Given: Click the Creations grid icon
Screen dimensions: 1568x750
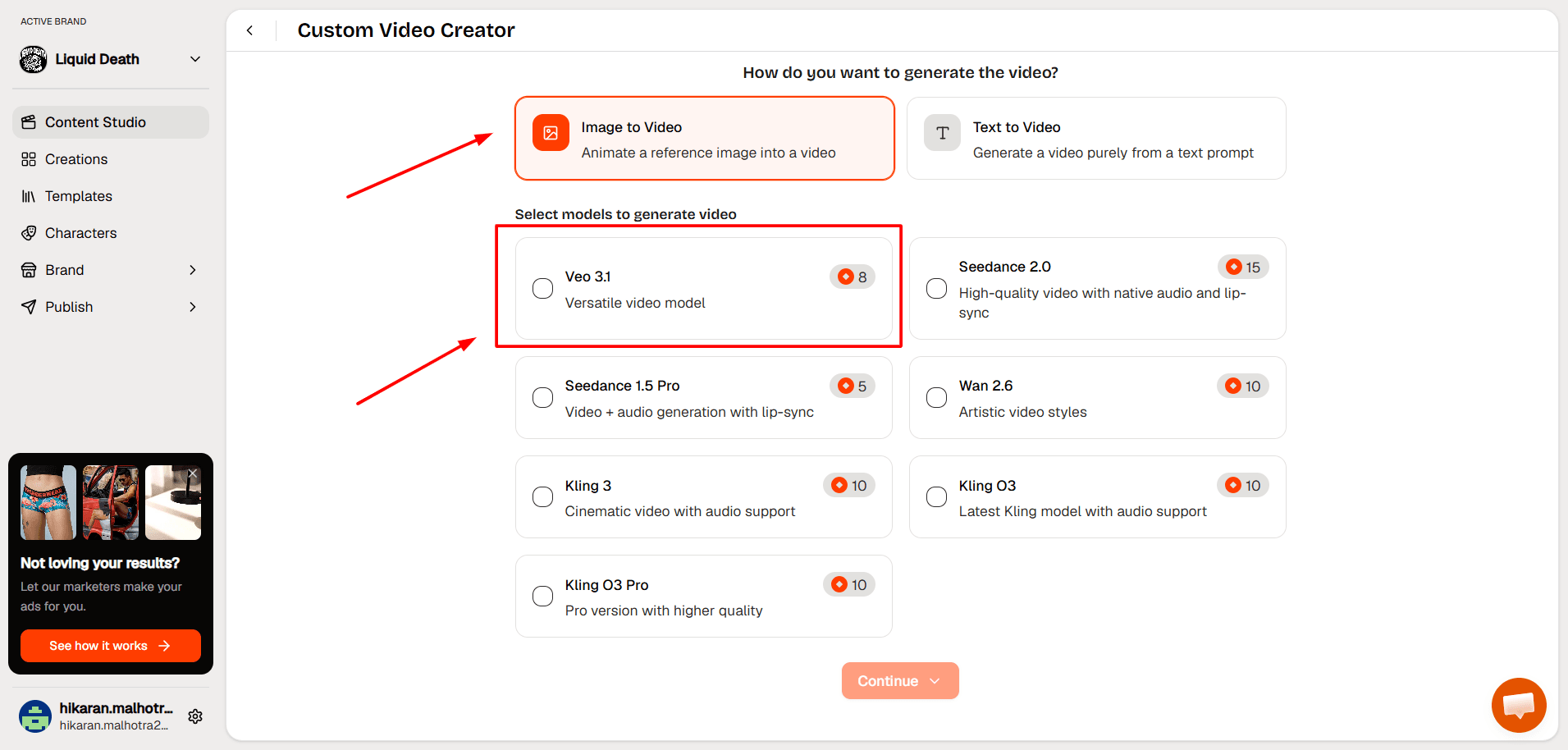Looking at the screenshot, I should pyautogui.click(x=29, y=159).
